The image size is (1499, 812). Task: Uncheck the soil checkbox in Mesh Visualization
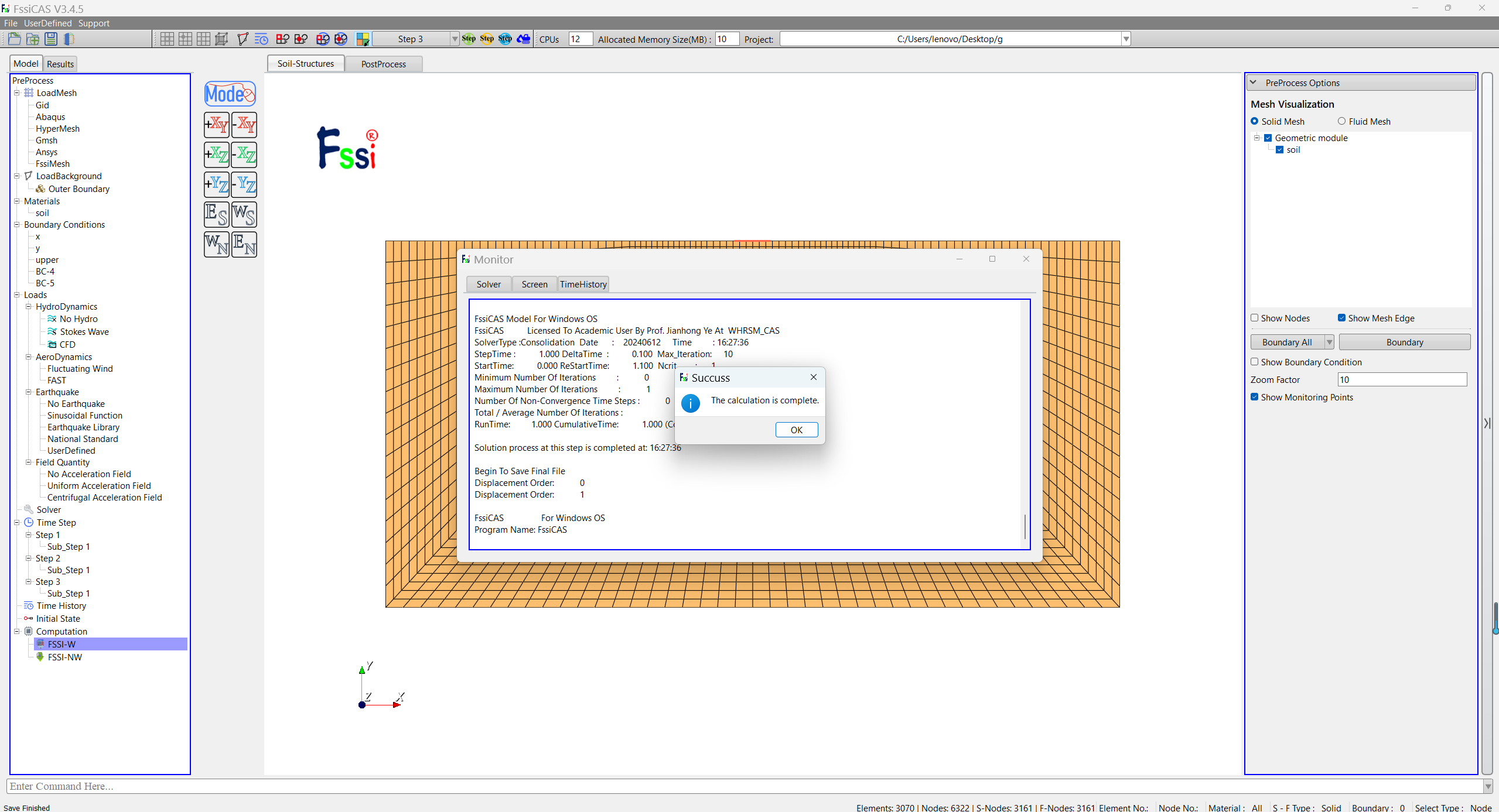point(1279,150)
